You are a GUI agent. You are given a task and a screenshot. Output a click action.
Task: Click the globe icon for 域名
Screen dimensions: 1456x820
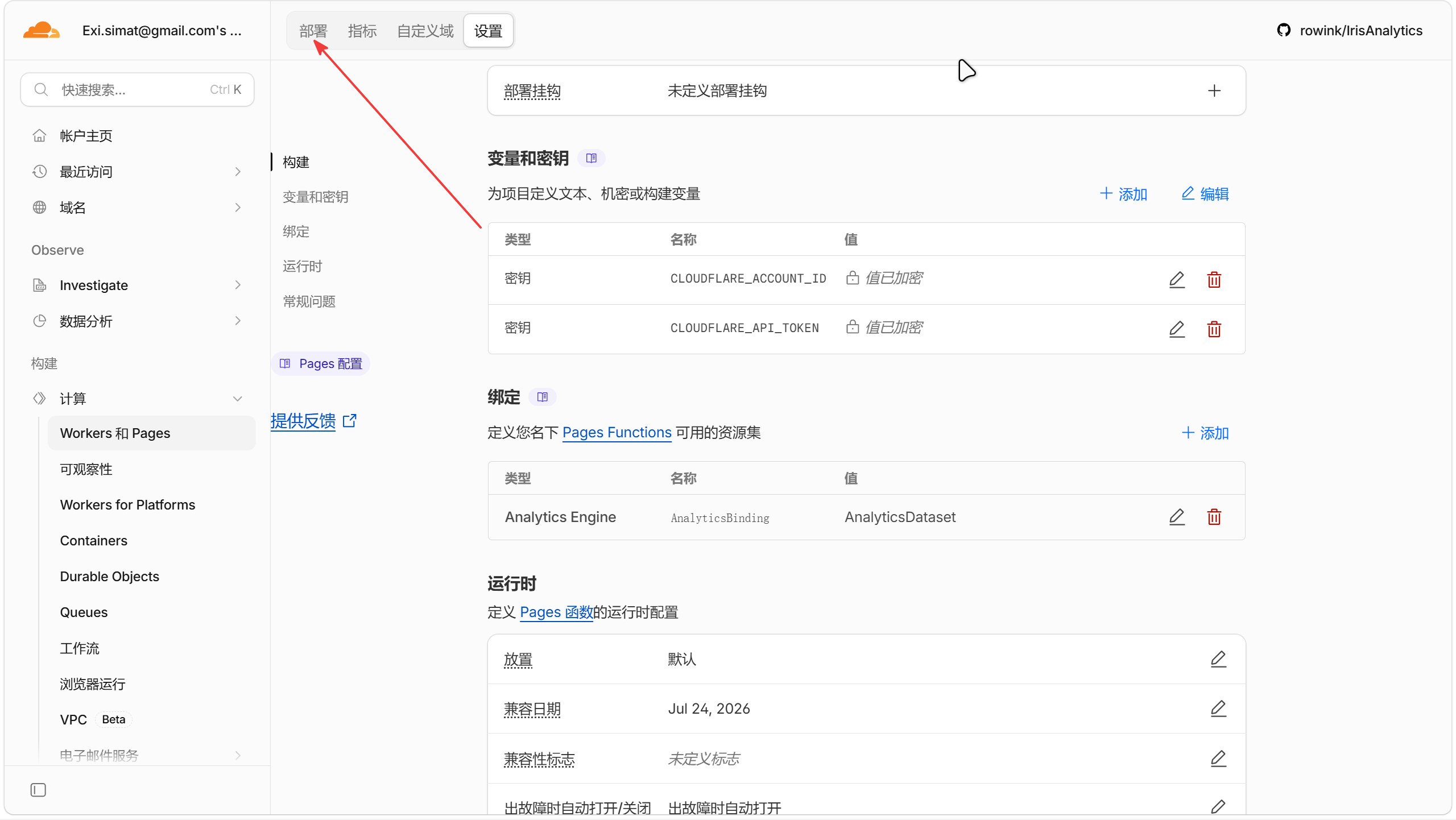pos(39,207)
